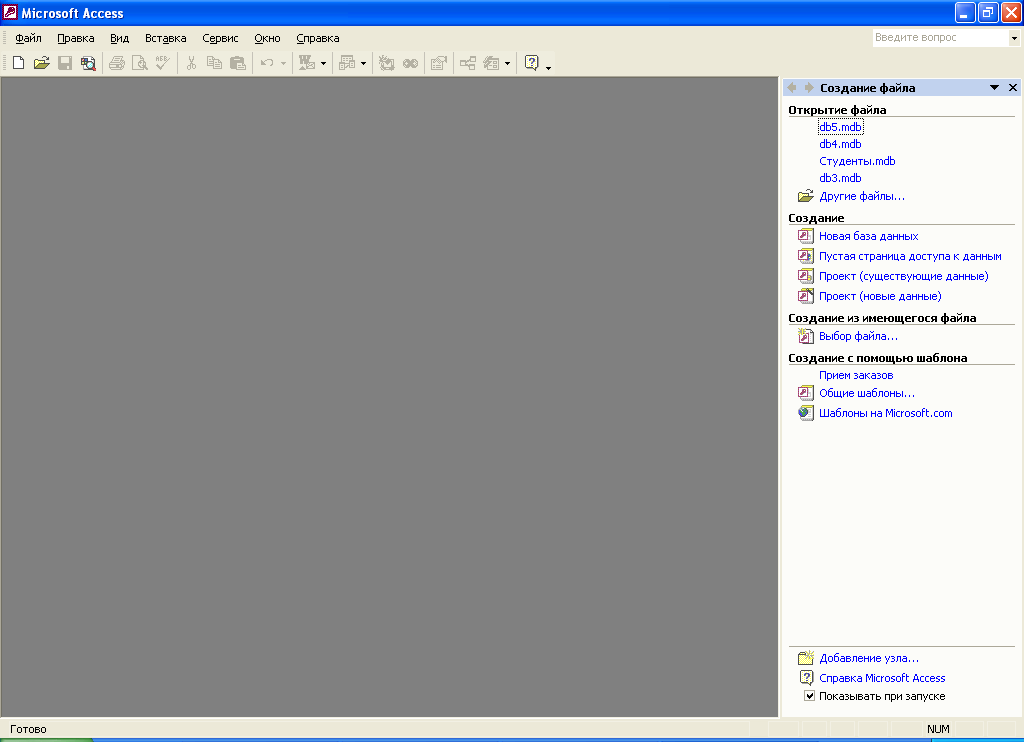Open the Создание файла task pane menu arrow
1024x742 pixels.
(994, 88)
